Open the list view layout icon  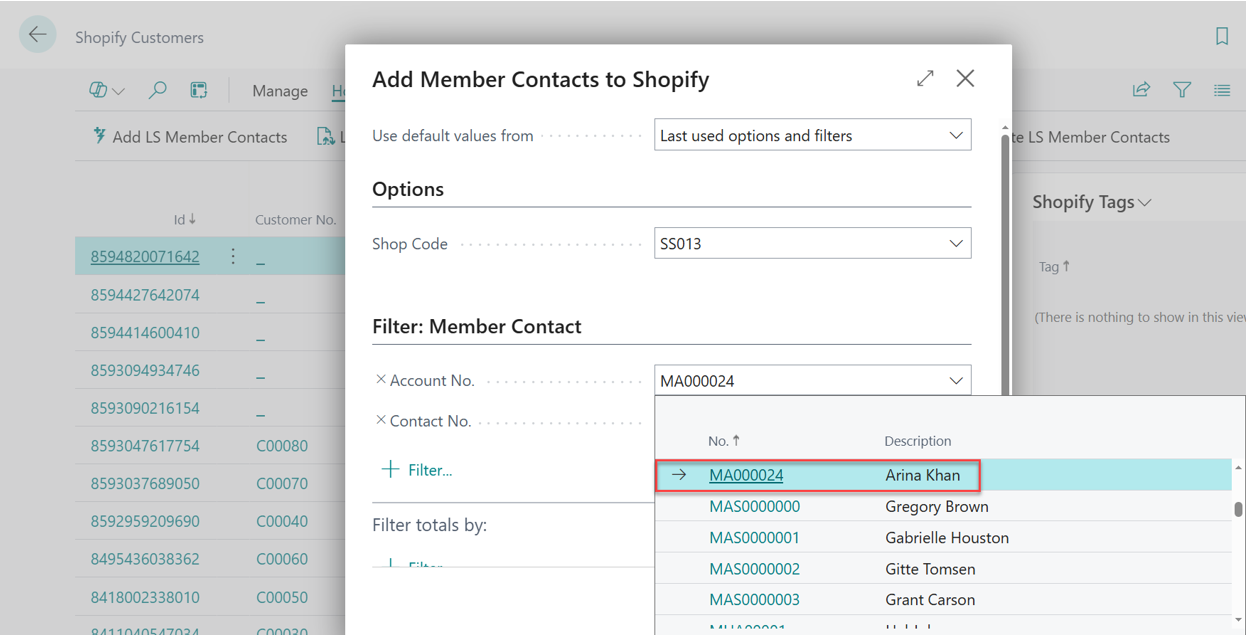[1222, 90]
